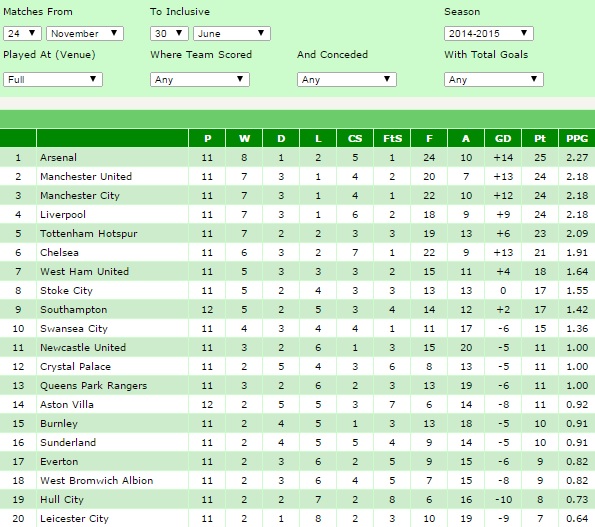Open the June end month dropdown
The image size is (595, 527).
click(231, 33)
